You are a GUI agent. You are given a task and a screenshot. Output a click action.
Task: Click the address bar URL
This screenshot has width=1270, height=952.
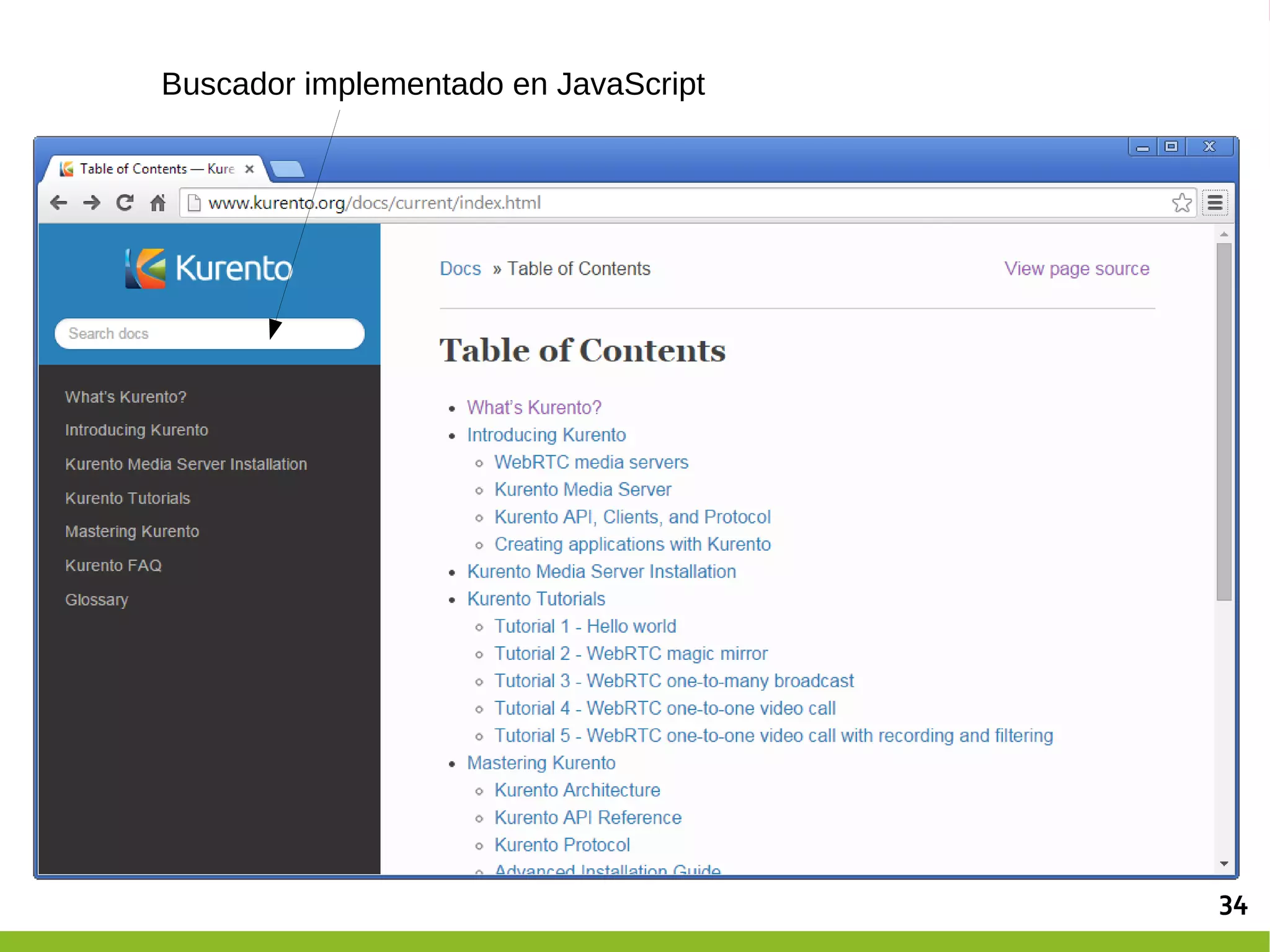click(375, 203)
